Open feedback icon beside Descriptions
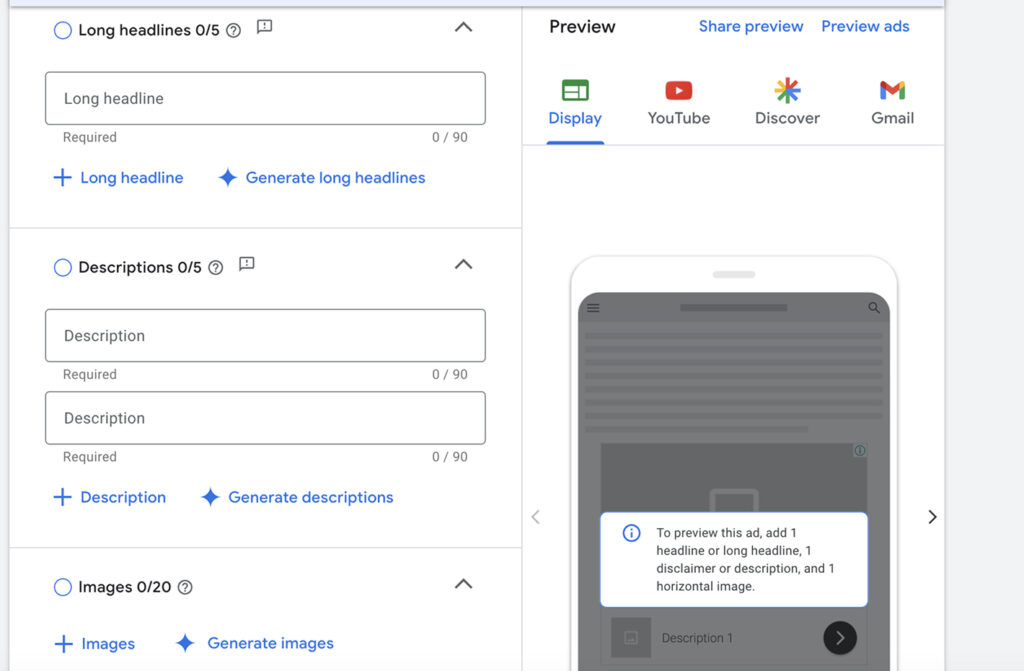Image resolution: width=1024 pixels, height=671 pixels. pos(247,264)
